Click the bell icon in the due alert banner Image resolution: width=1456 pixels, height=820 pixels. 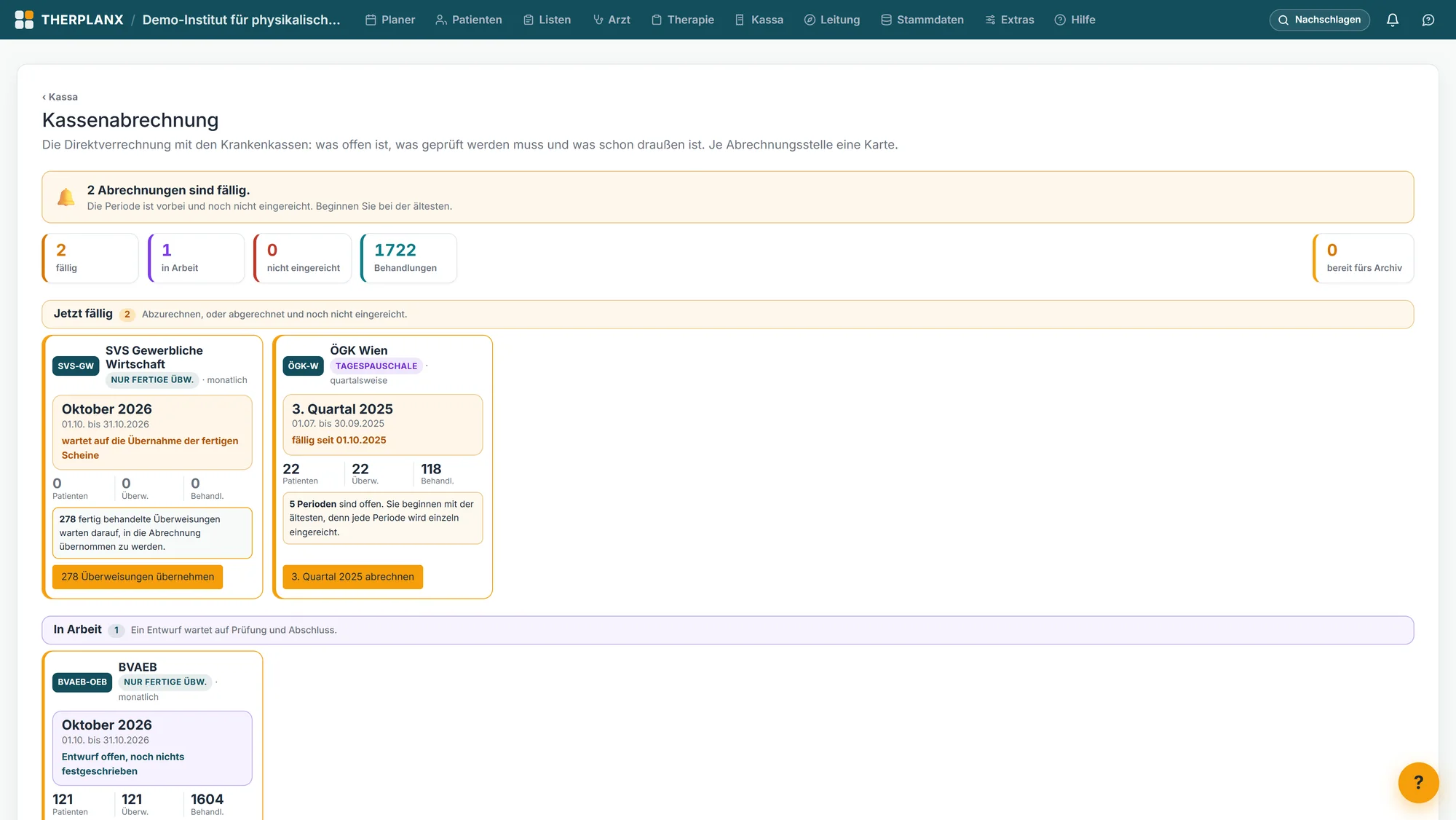pyautogui.click(x=66, y=197)
